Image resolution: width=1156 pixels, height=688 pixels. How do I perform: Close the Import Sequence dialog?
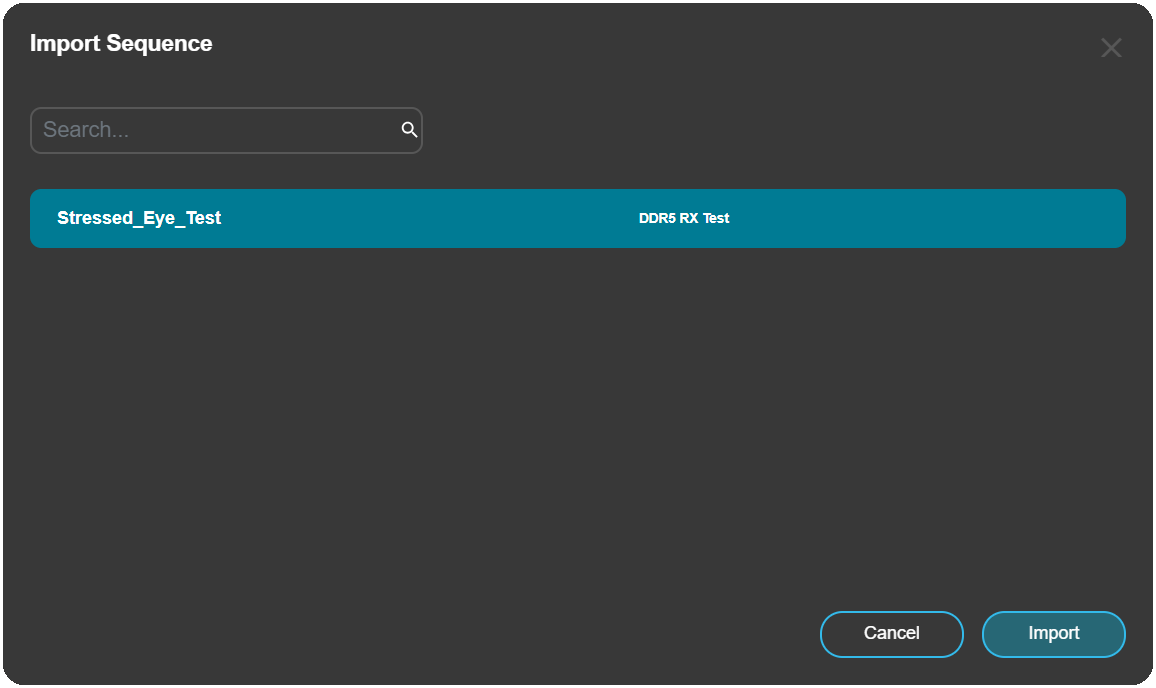coord(1110,48)
